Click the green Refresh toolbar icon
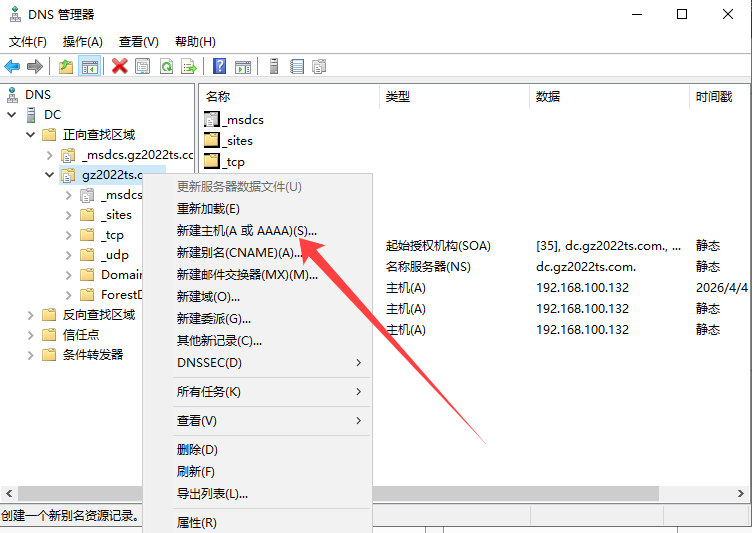Viewport: 752px width, 533px height. point(166,66)
